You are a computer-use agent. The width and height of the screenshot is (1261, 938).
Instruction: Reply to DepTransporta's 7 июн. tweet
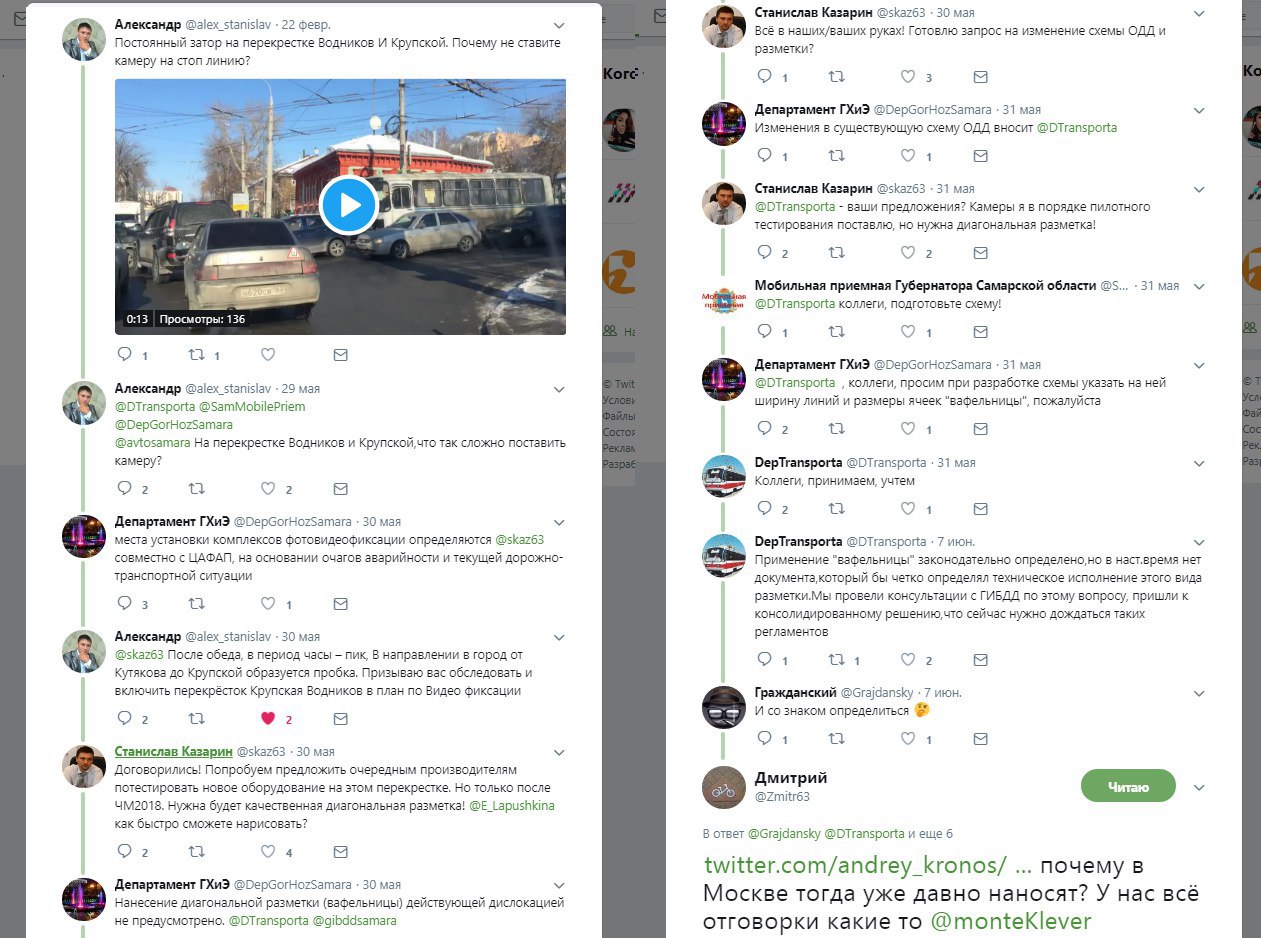pos(765,660)
